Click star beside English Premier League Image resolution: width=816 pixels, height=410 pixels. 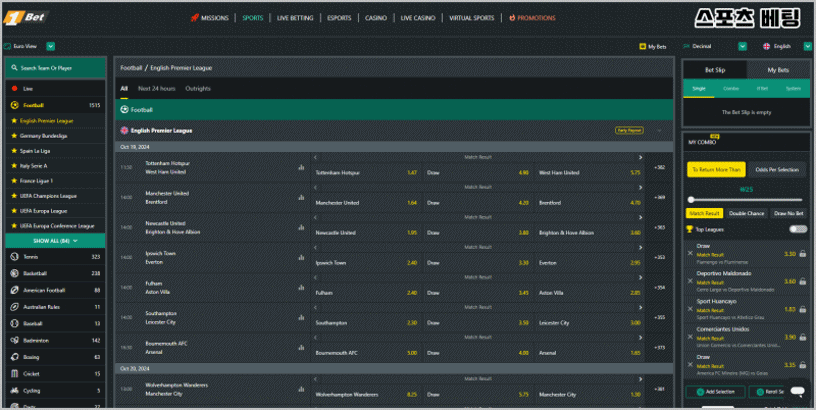coord(14,121)
